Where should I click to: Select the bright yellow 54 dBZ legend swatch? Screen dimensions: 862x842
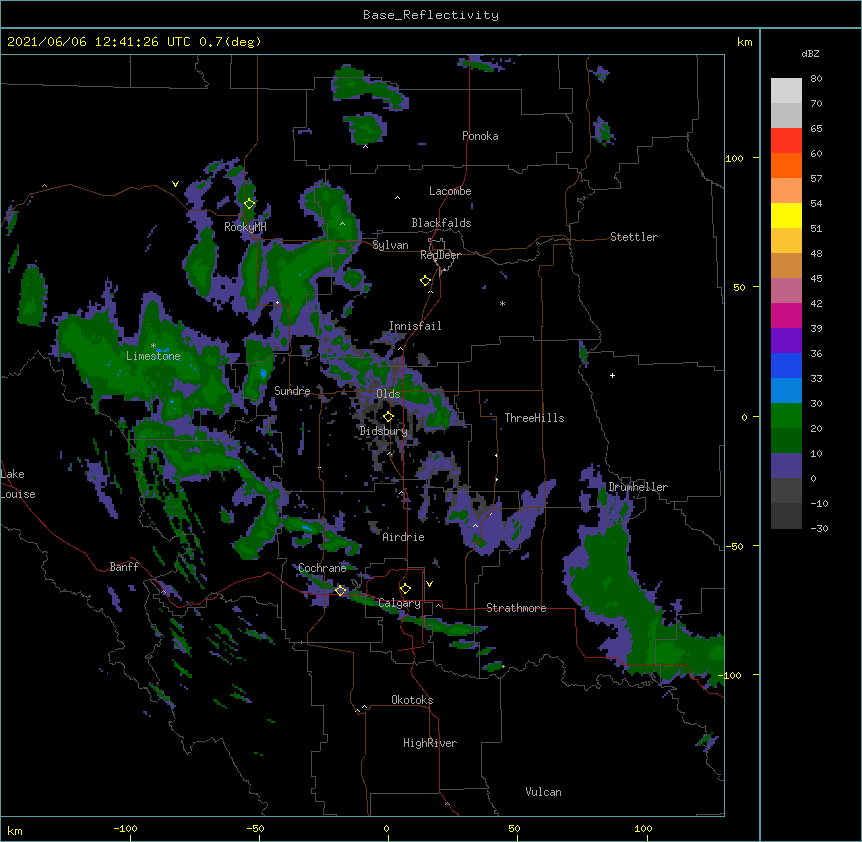point(786,215)
